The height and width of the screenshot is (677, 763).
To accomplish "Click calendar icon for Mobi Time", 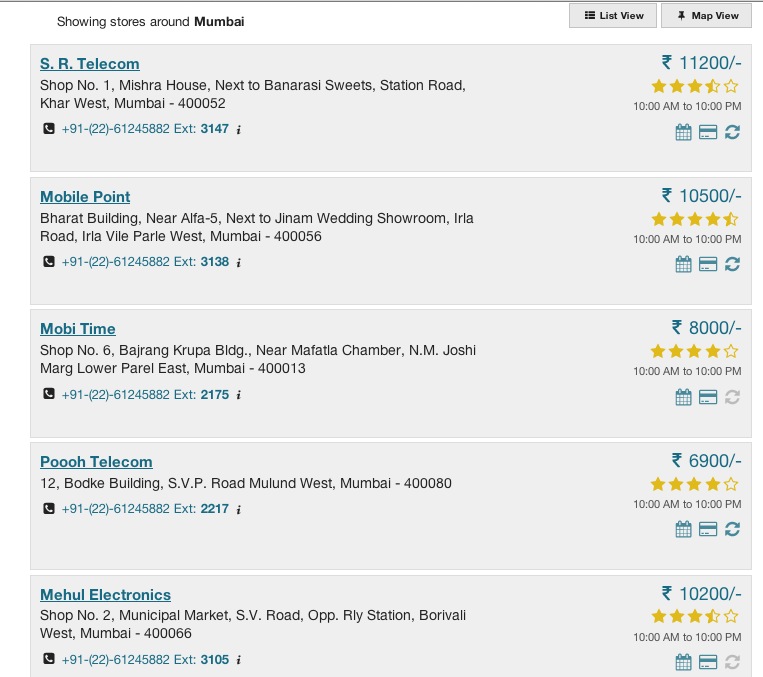I will [x=684, y=397].
